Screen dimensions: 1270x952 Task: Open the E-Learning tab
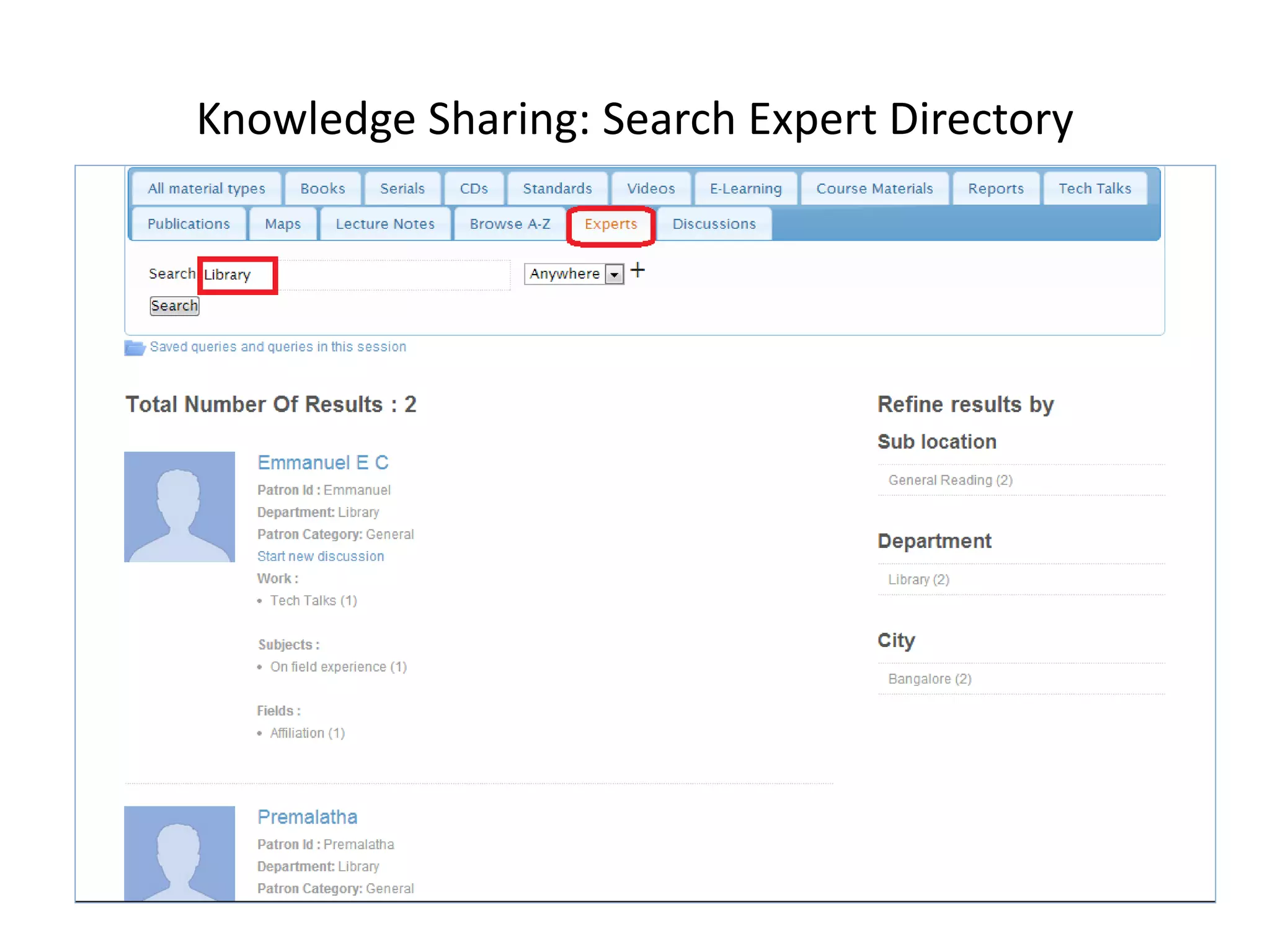point(745,188)
